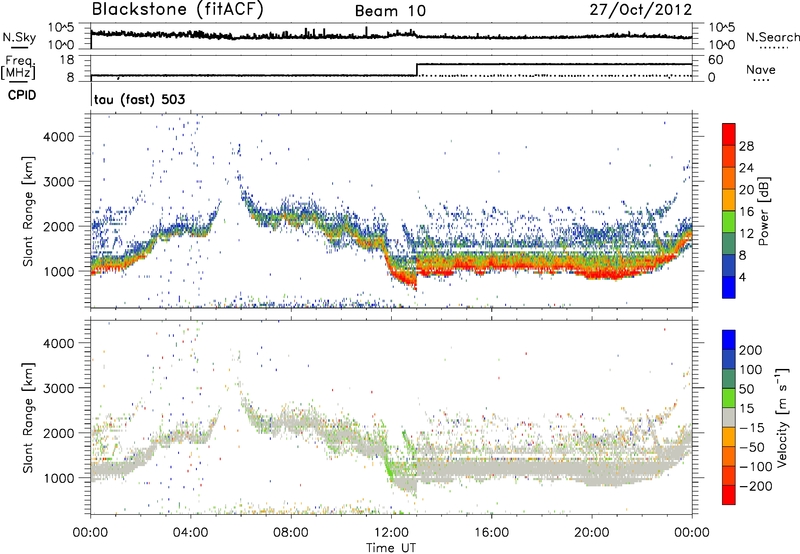Image resolution: width=800 pixels, height=554 pixels.
Task: Click the power panel's 'Slant Range [km]' axis title
Action: point(28,211)
